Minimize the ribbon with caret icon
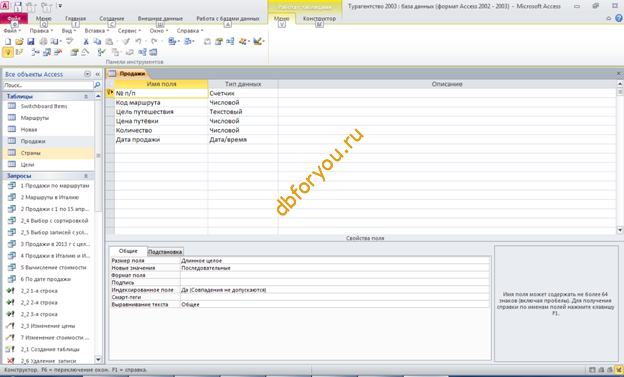The width and height of the screenshot is (624, 377). pos(608,18)
